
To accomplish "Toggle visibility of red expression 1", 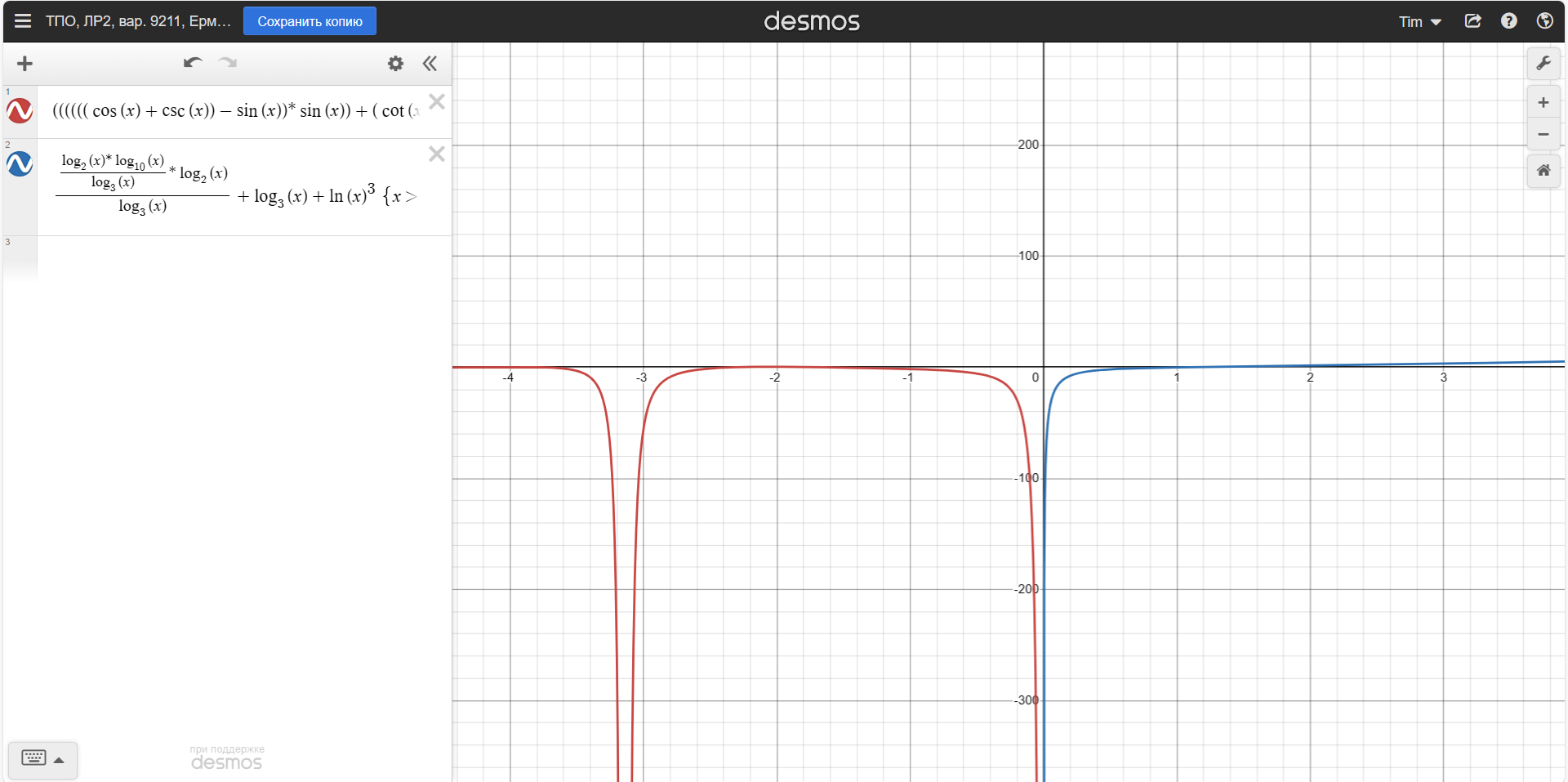I will click(20, 110).
